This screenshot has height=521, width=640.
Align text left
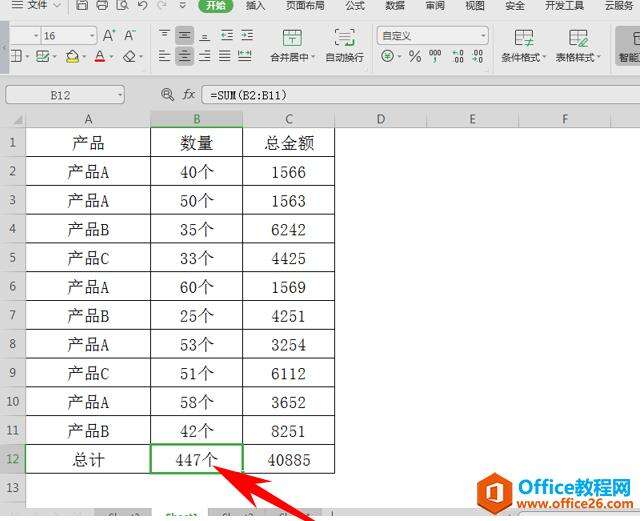pyautogui.click(x=164, y=56)
